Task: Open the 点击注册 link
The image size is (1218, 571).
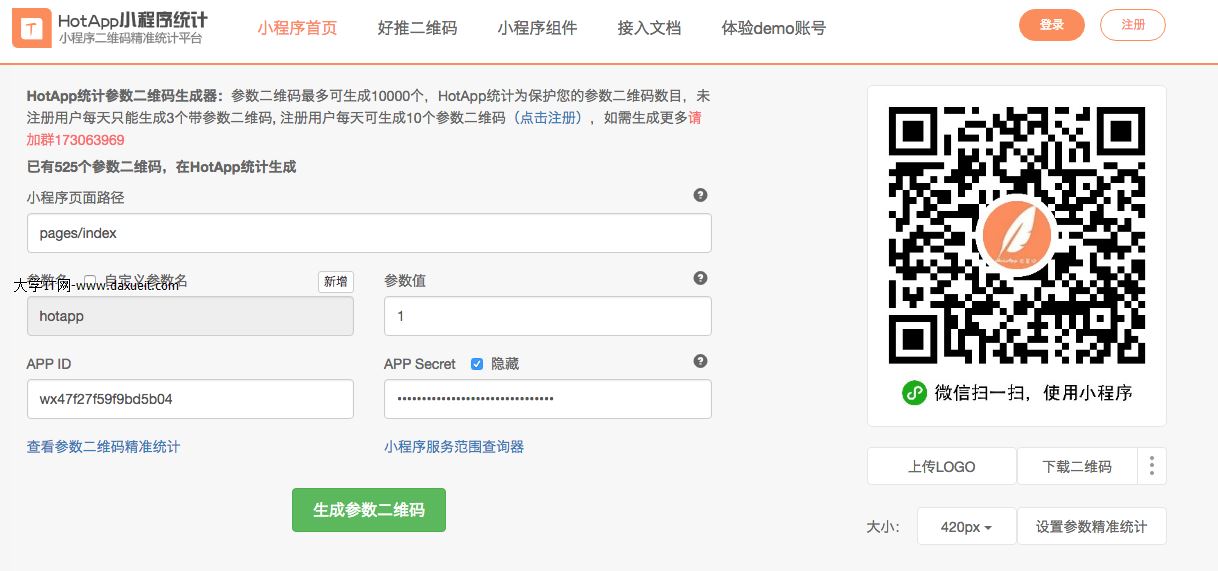Action: click(x=549, y=118)
